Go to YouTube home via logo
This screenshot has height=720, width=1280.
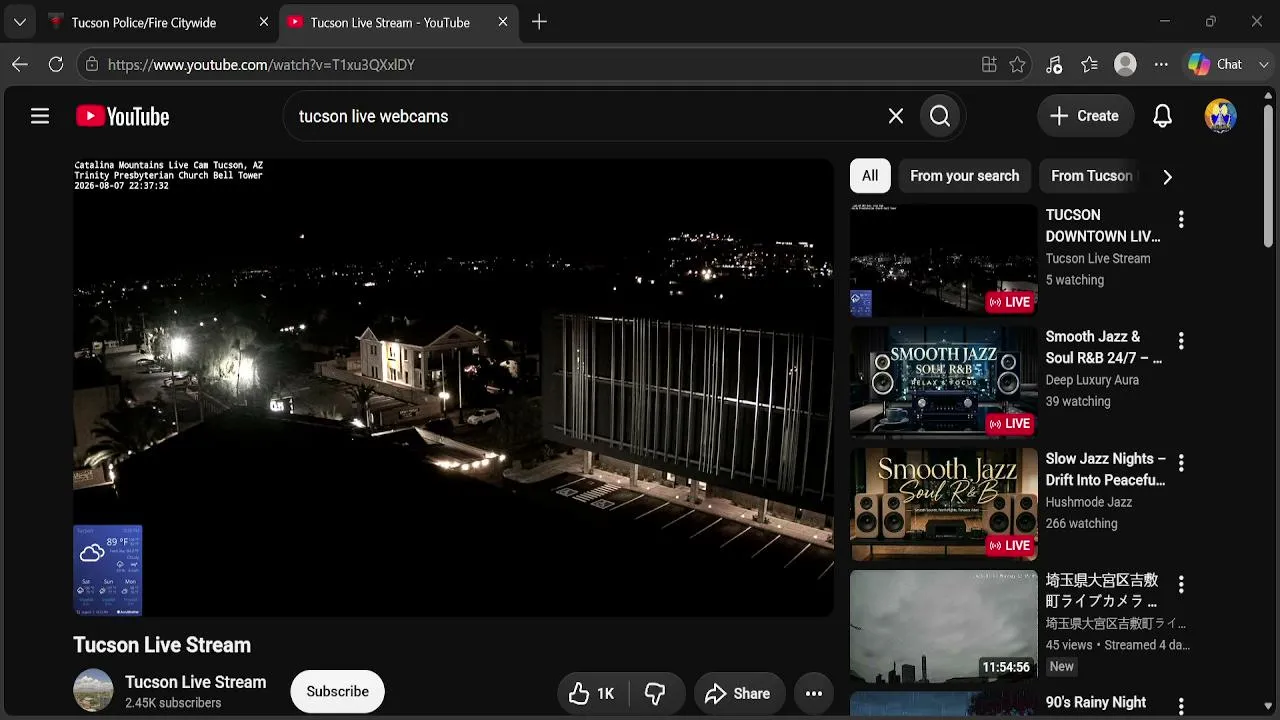(122, 116)
